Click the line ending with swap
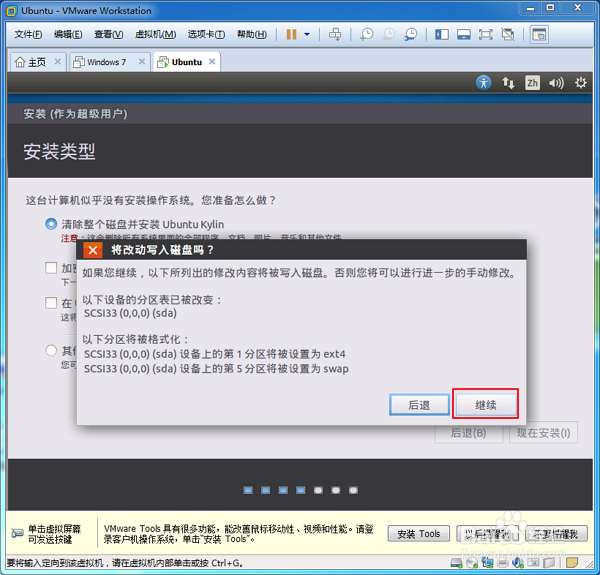The image size is (600, 575). coord(216,369)
